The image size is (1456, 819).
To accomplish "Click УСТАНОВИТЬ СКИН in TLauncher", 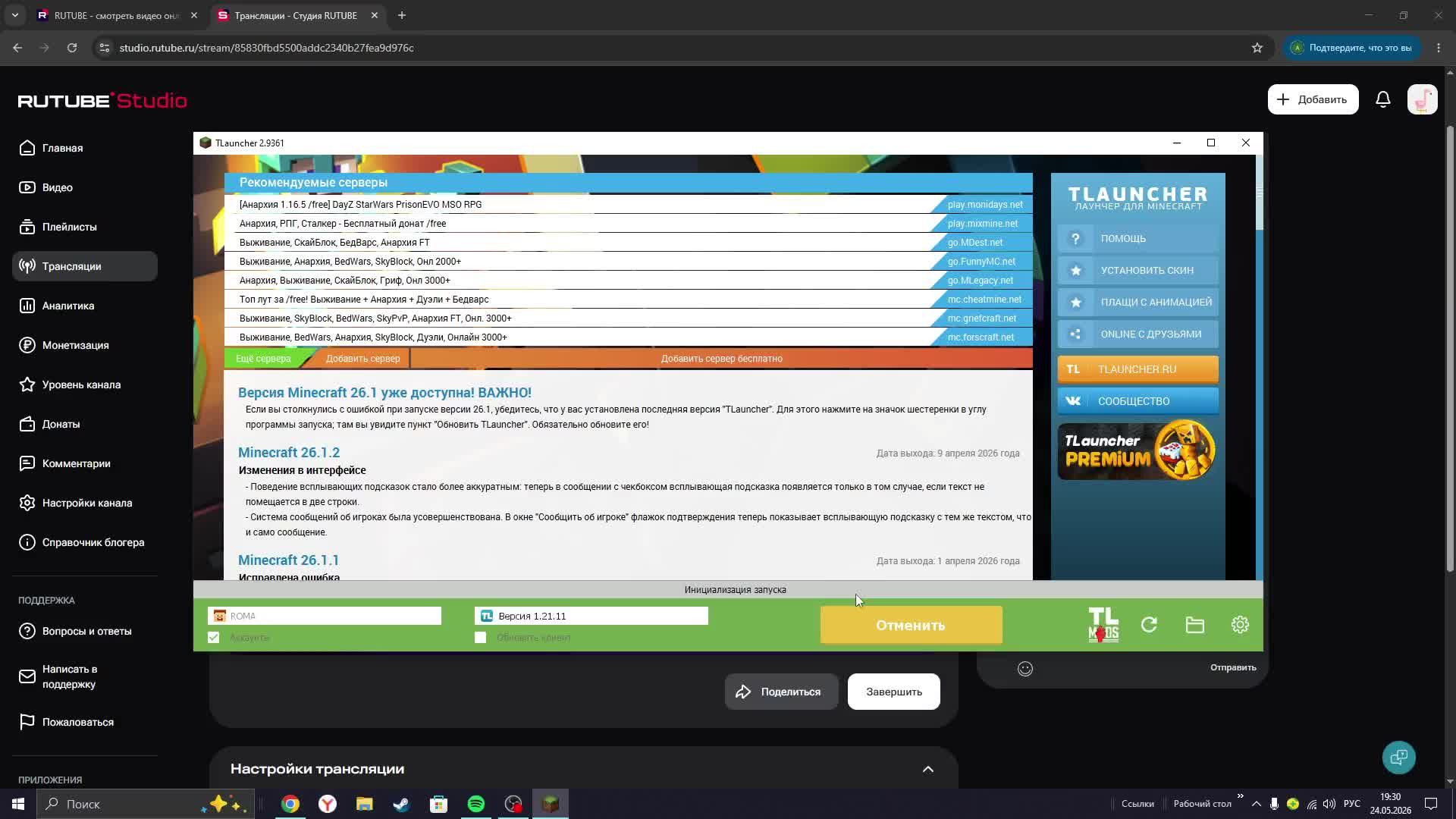I will 1138,270.
